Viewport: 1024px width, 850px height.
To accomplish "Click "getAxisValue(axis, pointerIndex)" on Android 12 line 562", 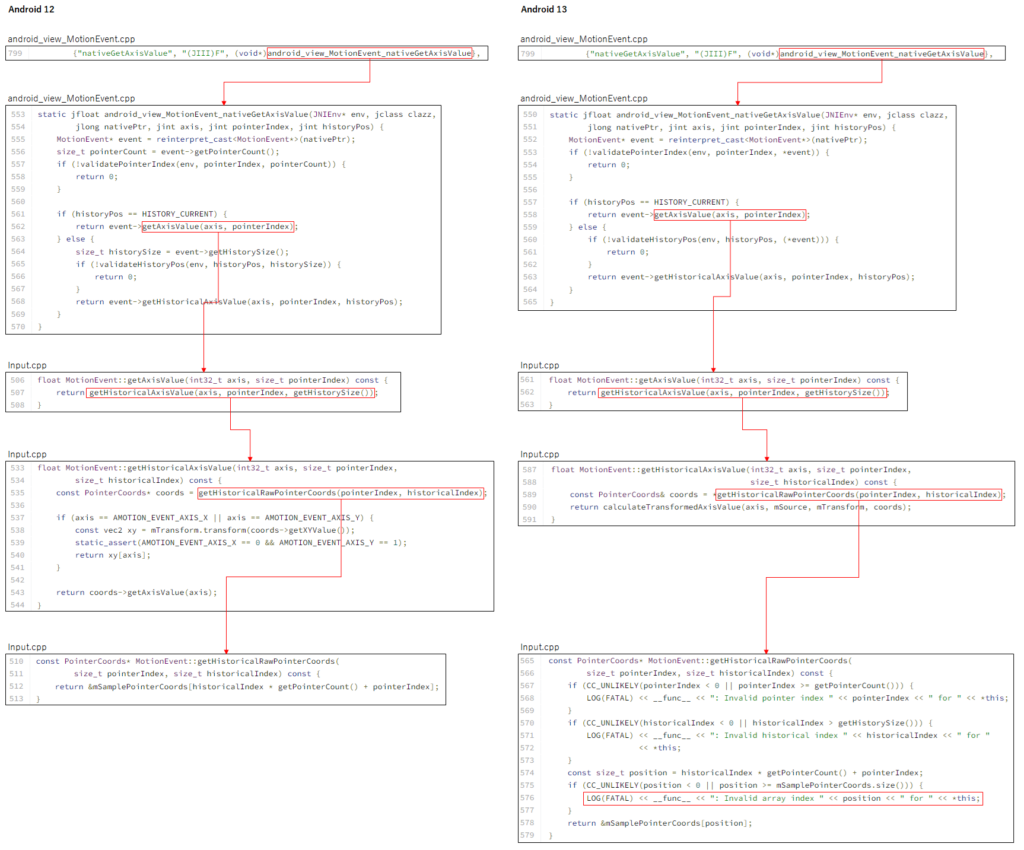I will tap(218, 227).
